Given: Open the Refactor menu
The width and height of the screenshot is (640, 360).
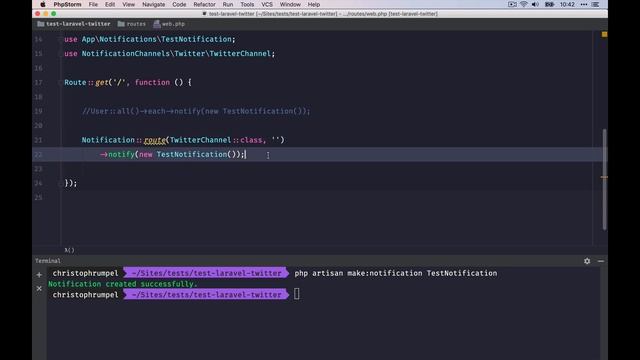Looking at the screenshot, I should [204, 4].
